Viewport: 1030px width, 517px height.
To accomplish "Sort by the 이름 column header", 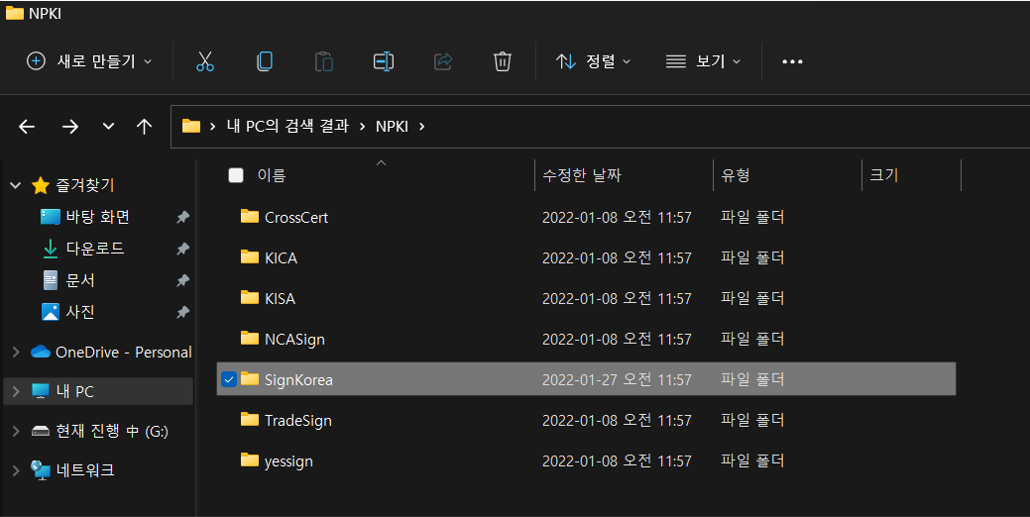I will [x=271, y=175].
